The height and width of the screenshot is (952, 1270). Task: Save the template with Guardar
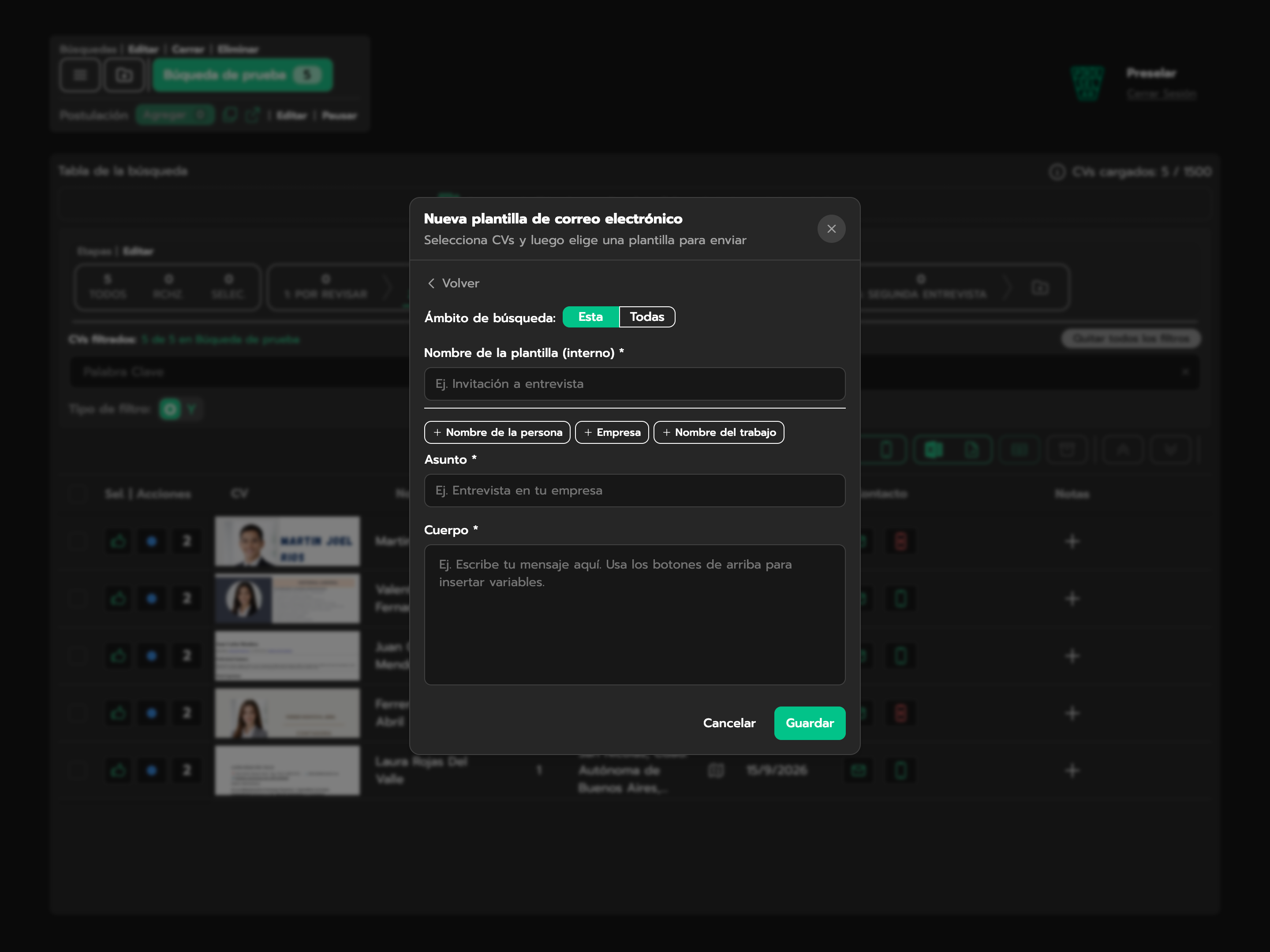(x=810, y=723)
